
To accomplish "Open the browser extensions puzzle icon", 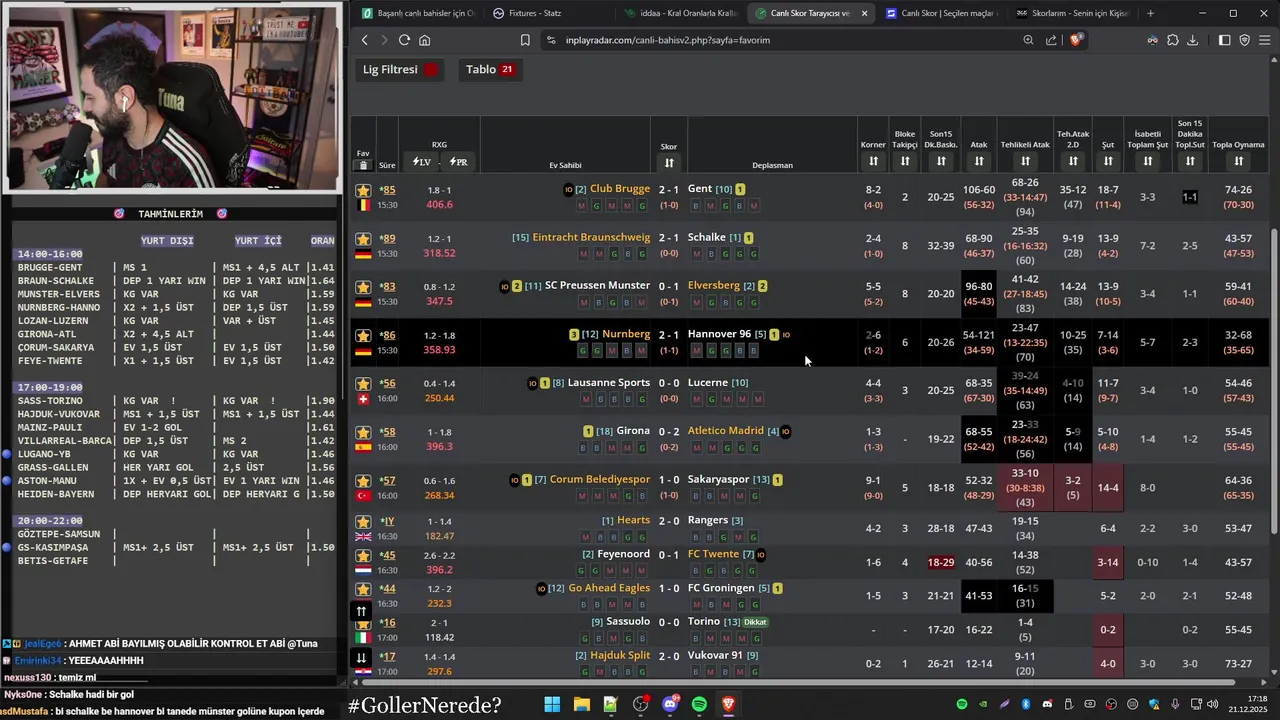I will point(1172,40).
